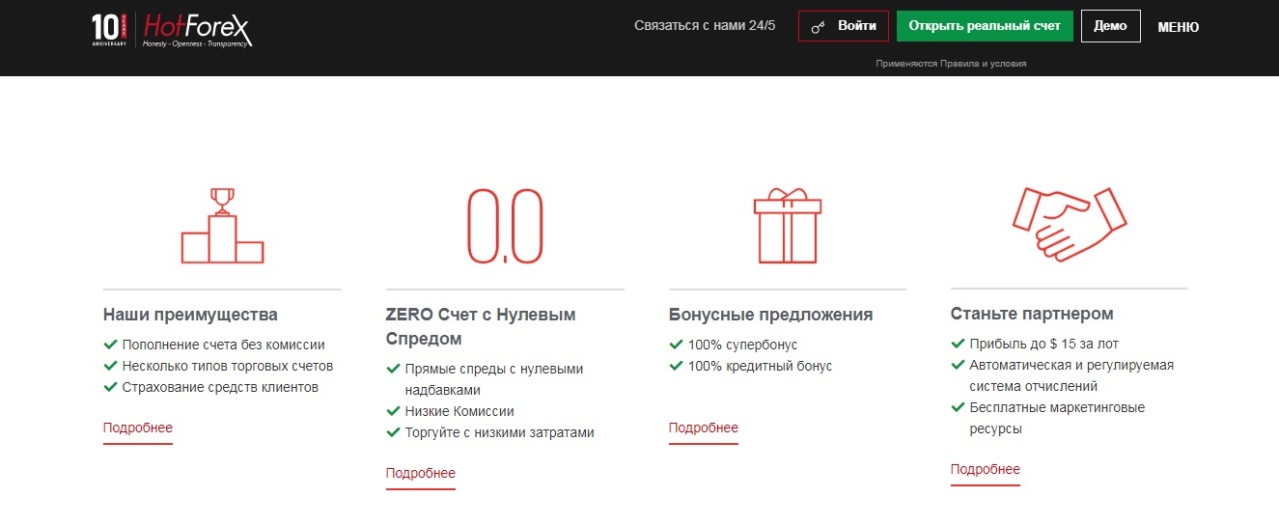
Task: Click the checkmark beside Низкие Комиссии
Action: pyautogui.click(x=393, y=411)
